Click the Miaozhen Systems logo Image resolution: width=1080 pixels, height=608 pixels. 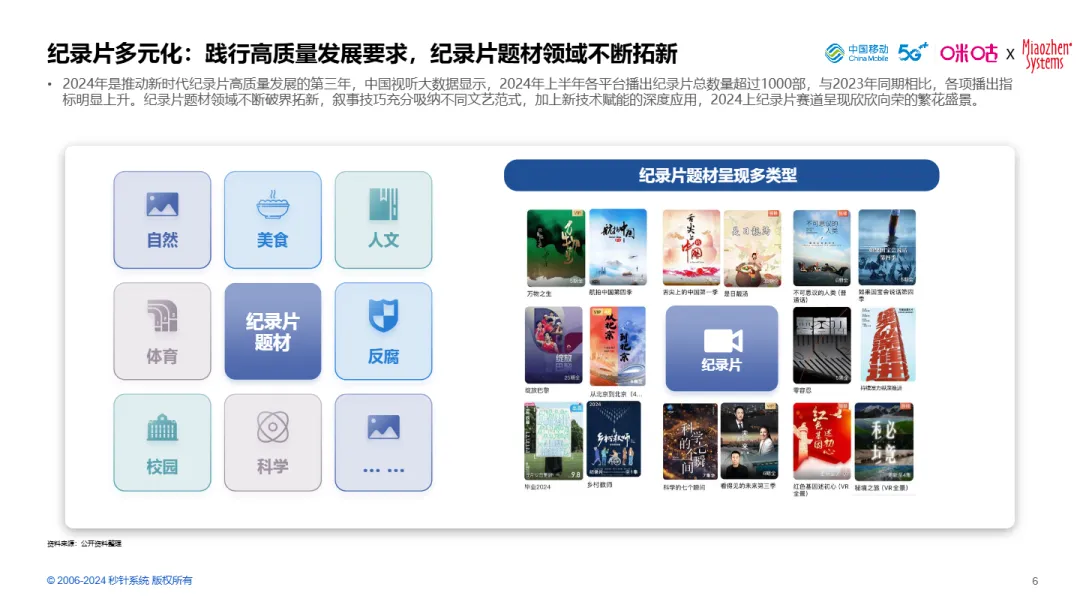click(x=1046, y=55)
